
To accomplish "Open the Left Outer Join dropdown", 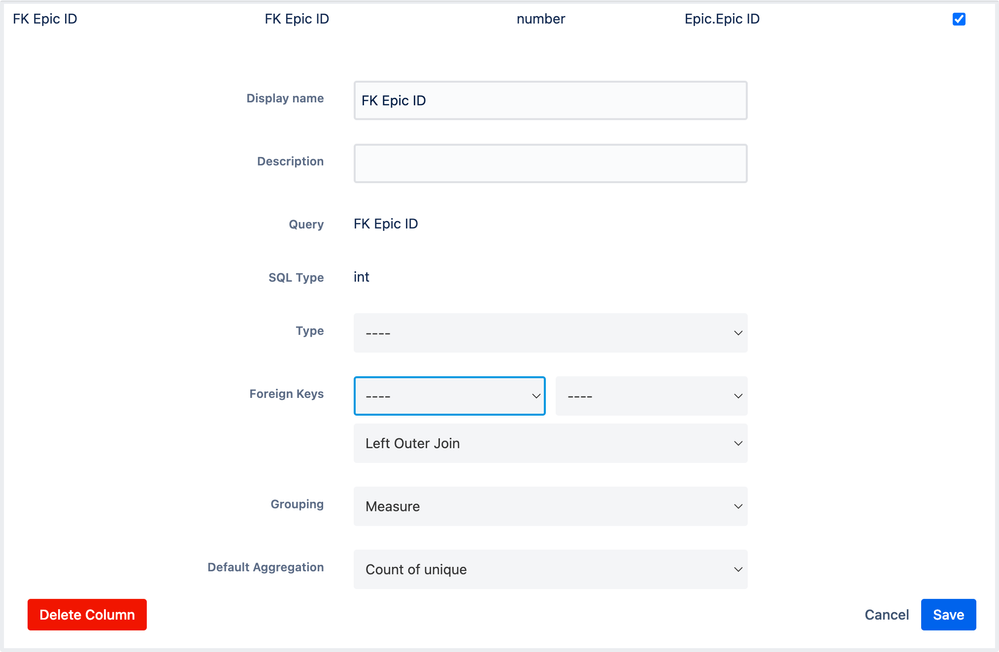I will pyautogui.click(x=550, y=443).
